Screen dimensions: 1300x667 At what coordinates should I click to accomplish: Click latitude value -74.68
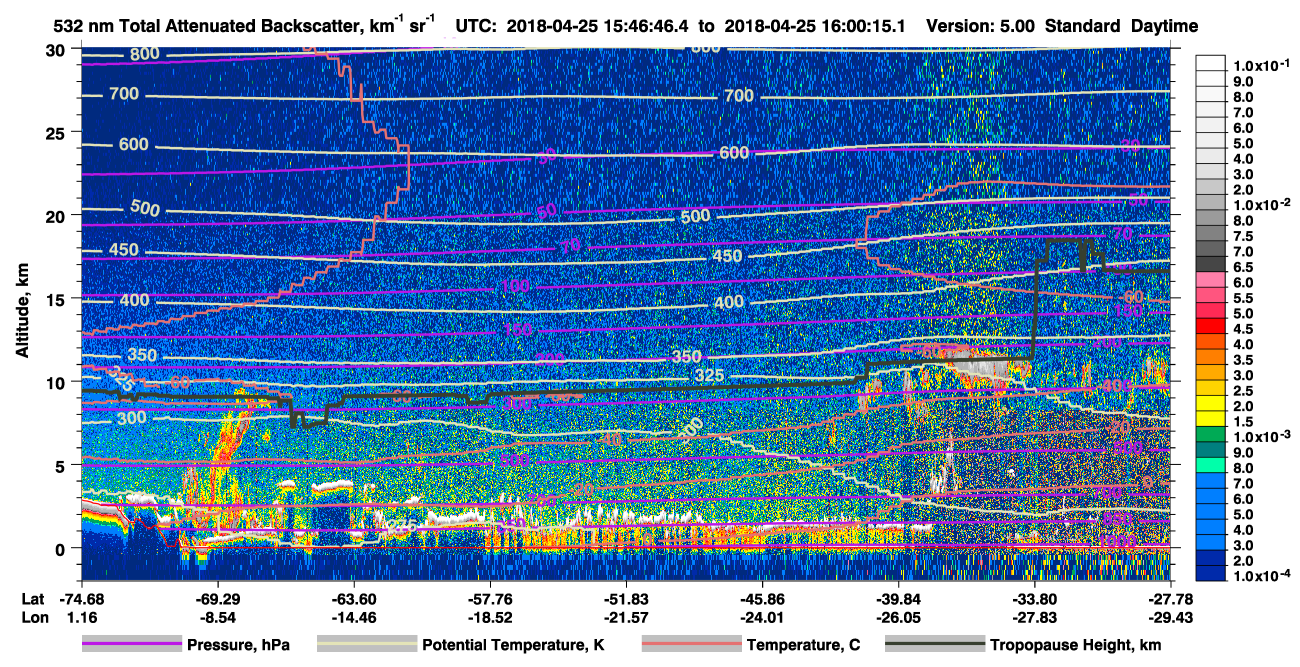point(83,599)
